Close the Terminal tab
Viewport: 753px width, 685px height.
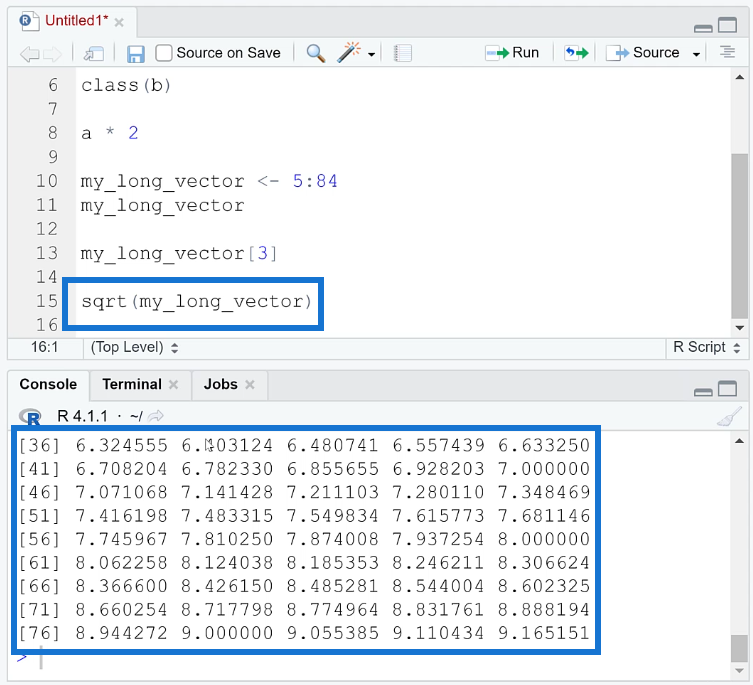(x=173, y=385)
